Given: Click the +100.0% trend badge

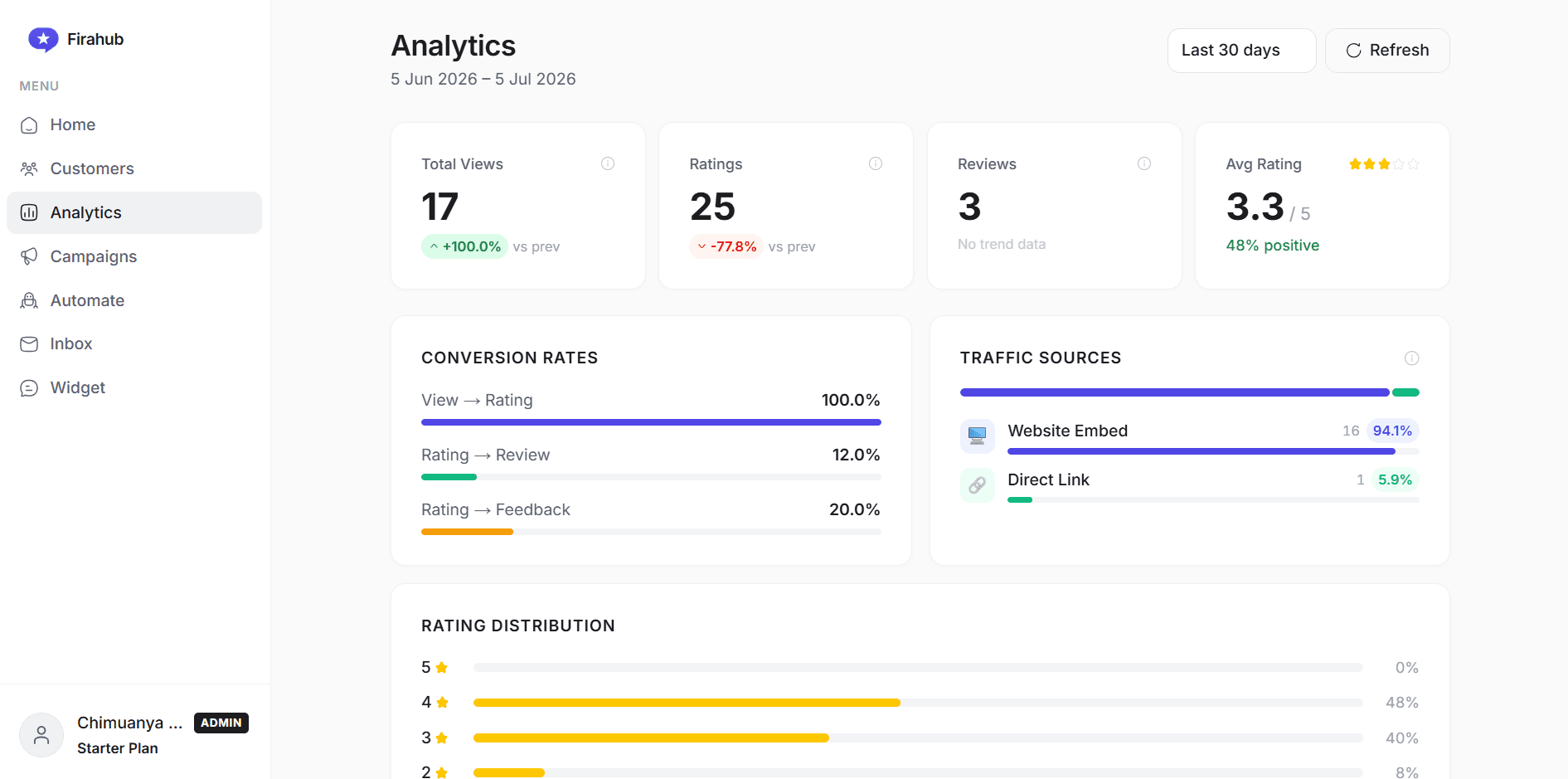Looking at the screenshot, I should tap(464, 246).
